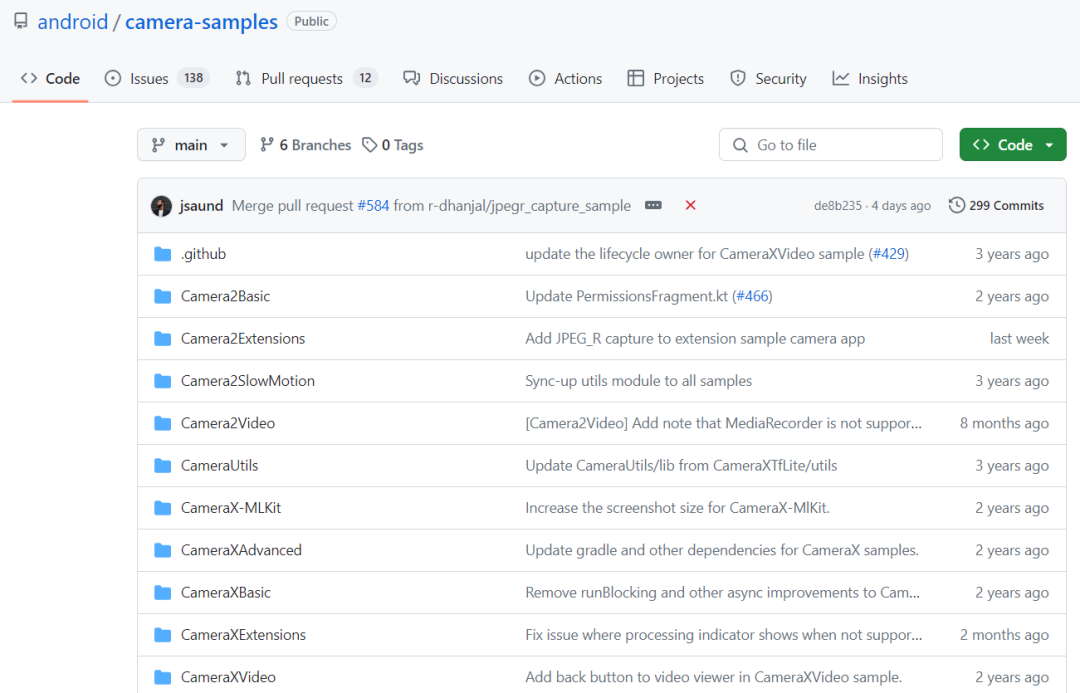Click the folder icon next to CameraUtils
Image resolution: width=1080 pixels, height=693 pixels.
click(x=163, y=466)
